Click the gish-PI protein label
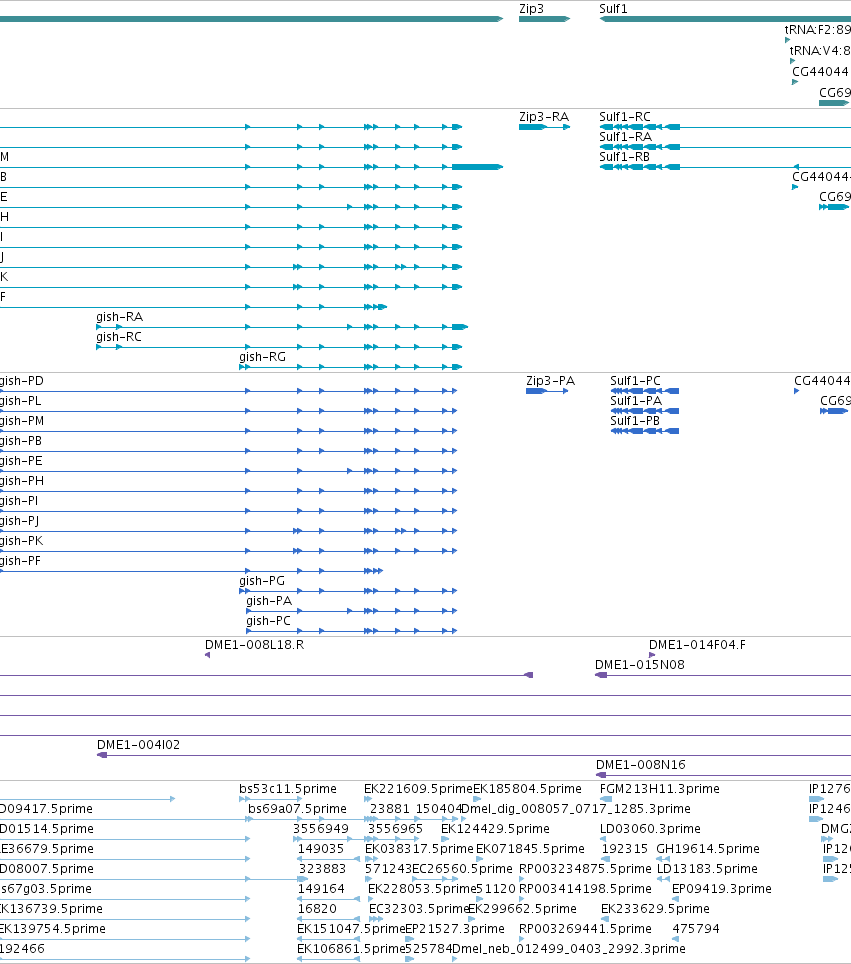 (19, 501)
